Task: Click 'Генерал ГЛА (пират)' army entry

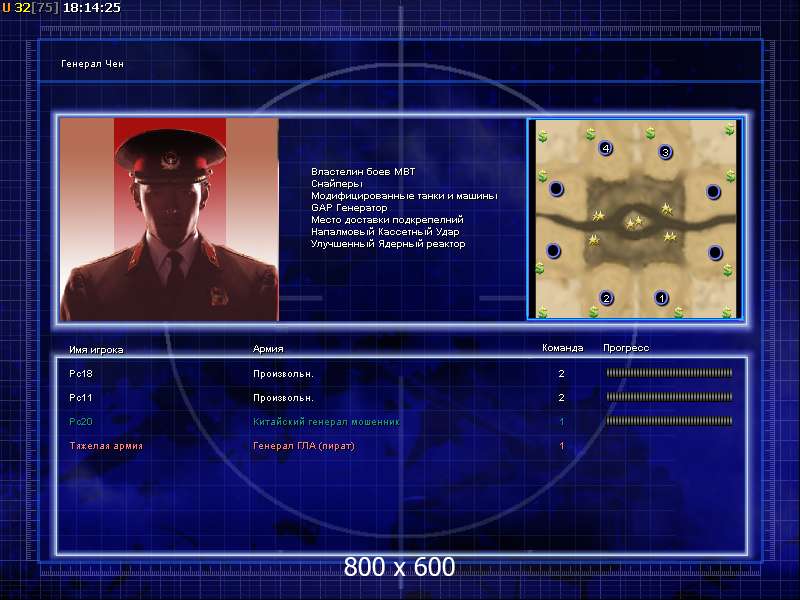Action: coord(304,446)
